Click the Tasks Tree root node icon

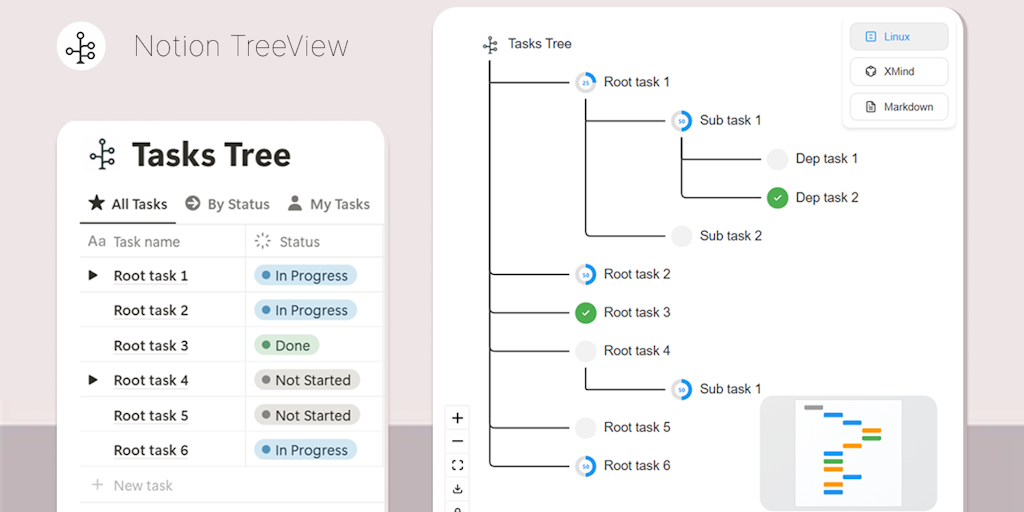coord(490,44)
